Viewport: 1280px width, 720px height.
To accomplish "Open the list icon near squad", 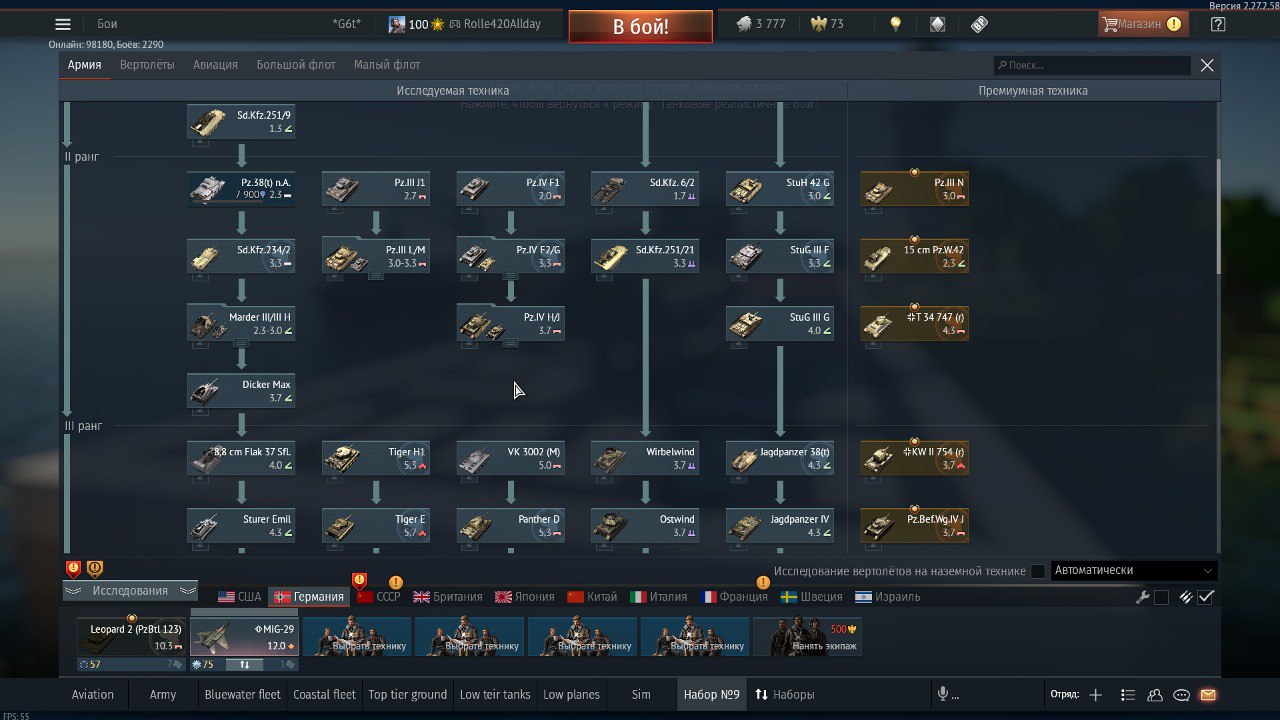I will 1128,694.
